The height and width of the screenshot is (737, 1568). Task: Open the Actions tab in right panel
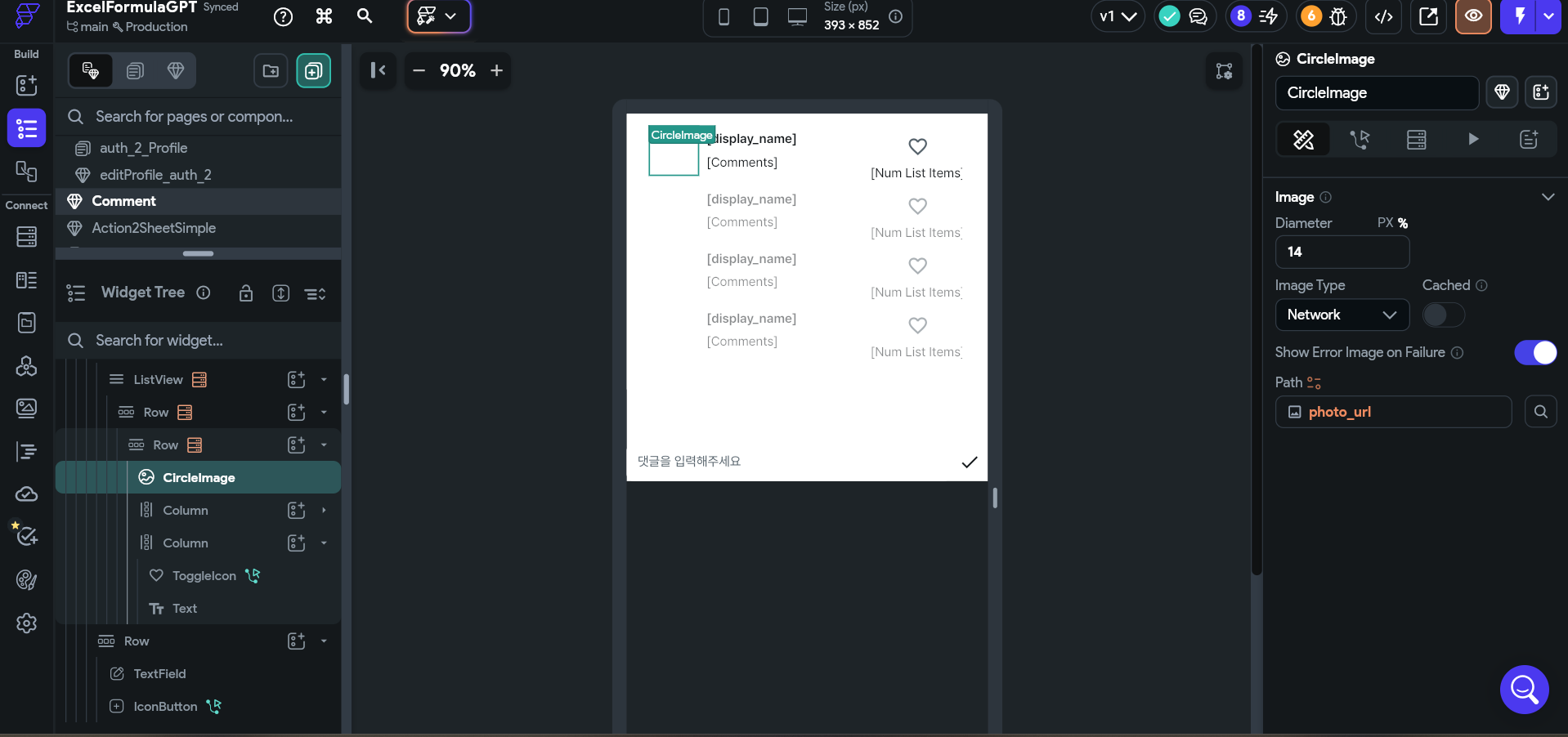point(1360,140)
